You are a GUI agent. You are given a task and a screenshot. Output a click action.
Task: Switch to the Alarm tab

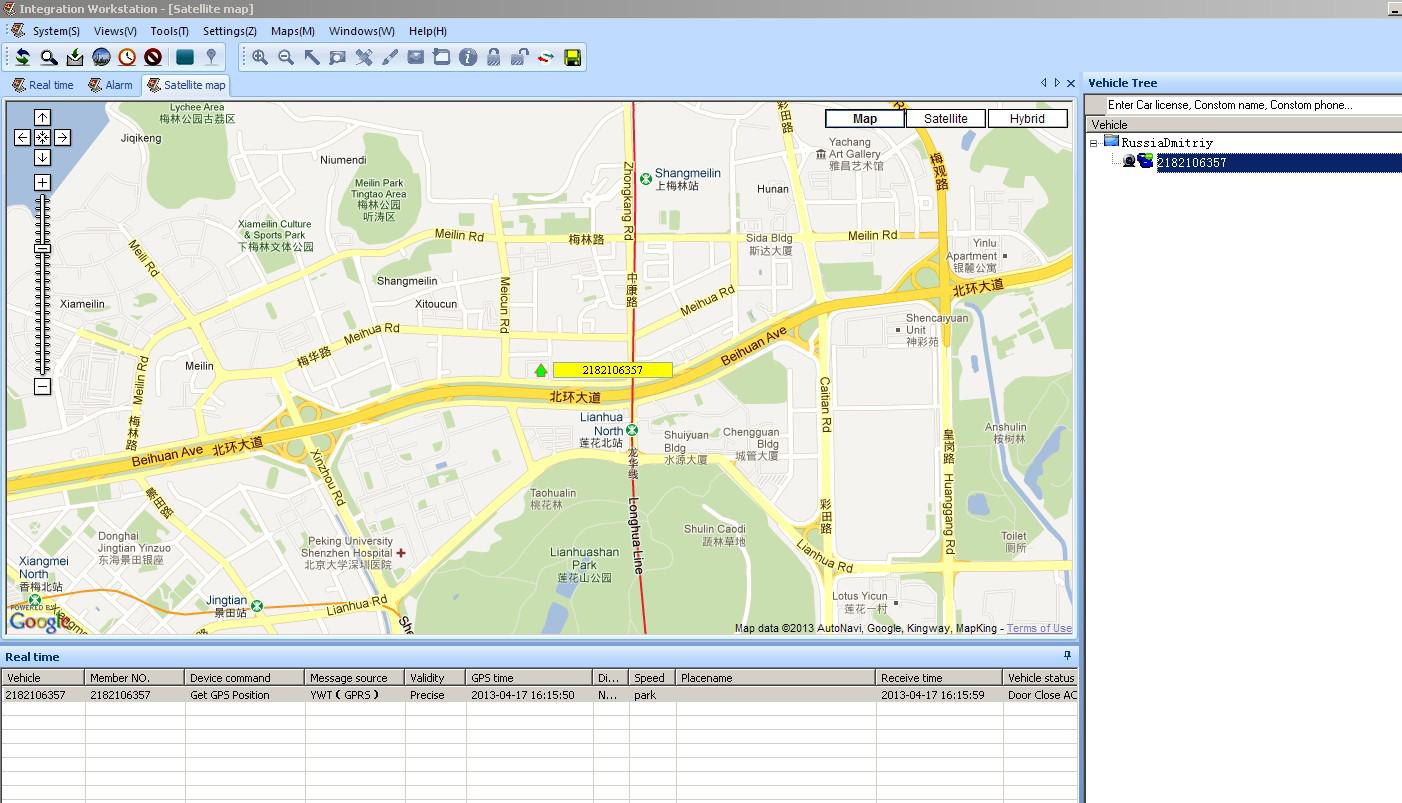point(110,85)
